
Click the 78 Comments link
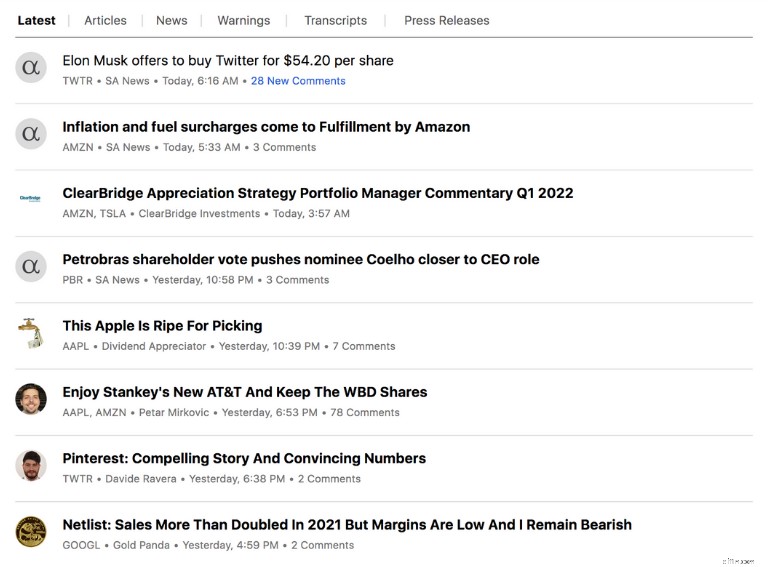point(365,413)
